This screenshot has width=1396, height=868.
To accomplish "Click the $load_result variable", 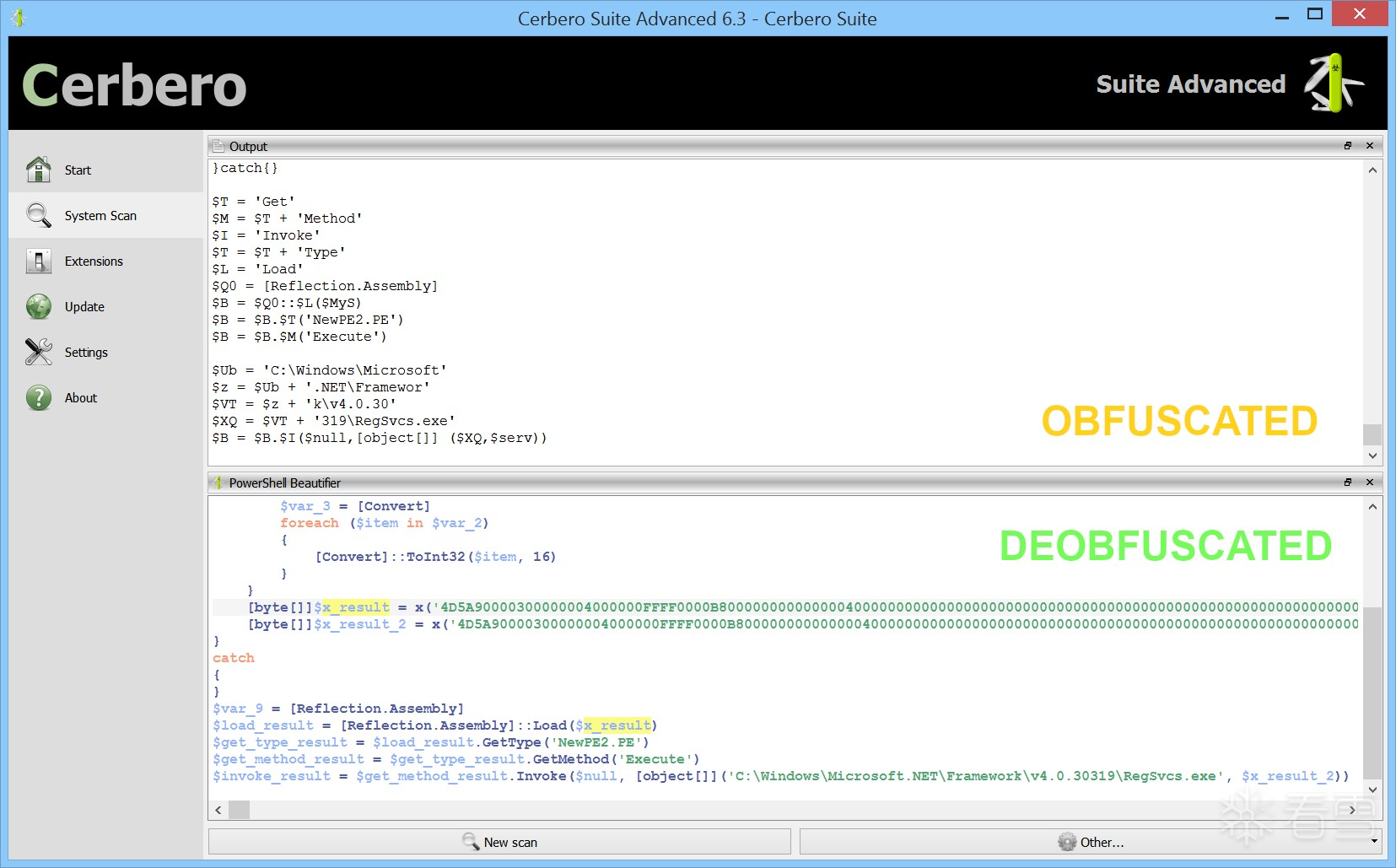I will [263, 725].
